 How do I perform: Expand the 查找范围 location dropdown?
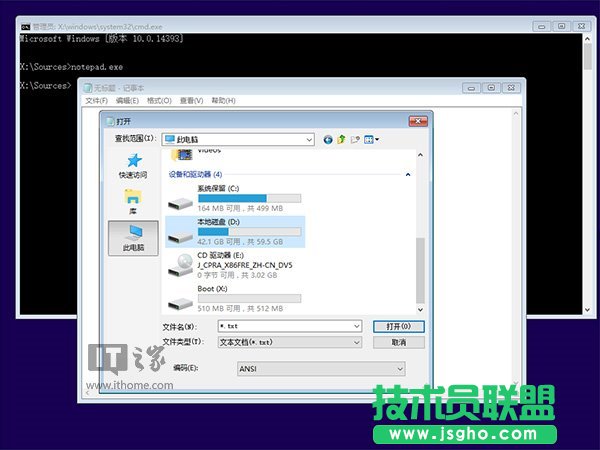[x=312, y=139]
